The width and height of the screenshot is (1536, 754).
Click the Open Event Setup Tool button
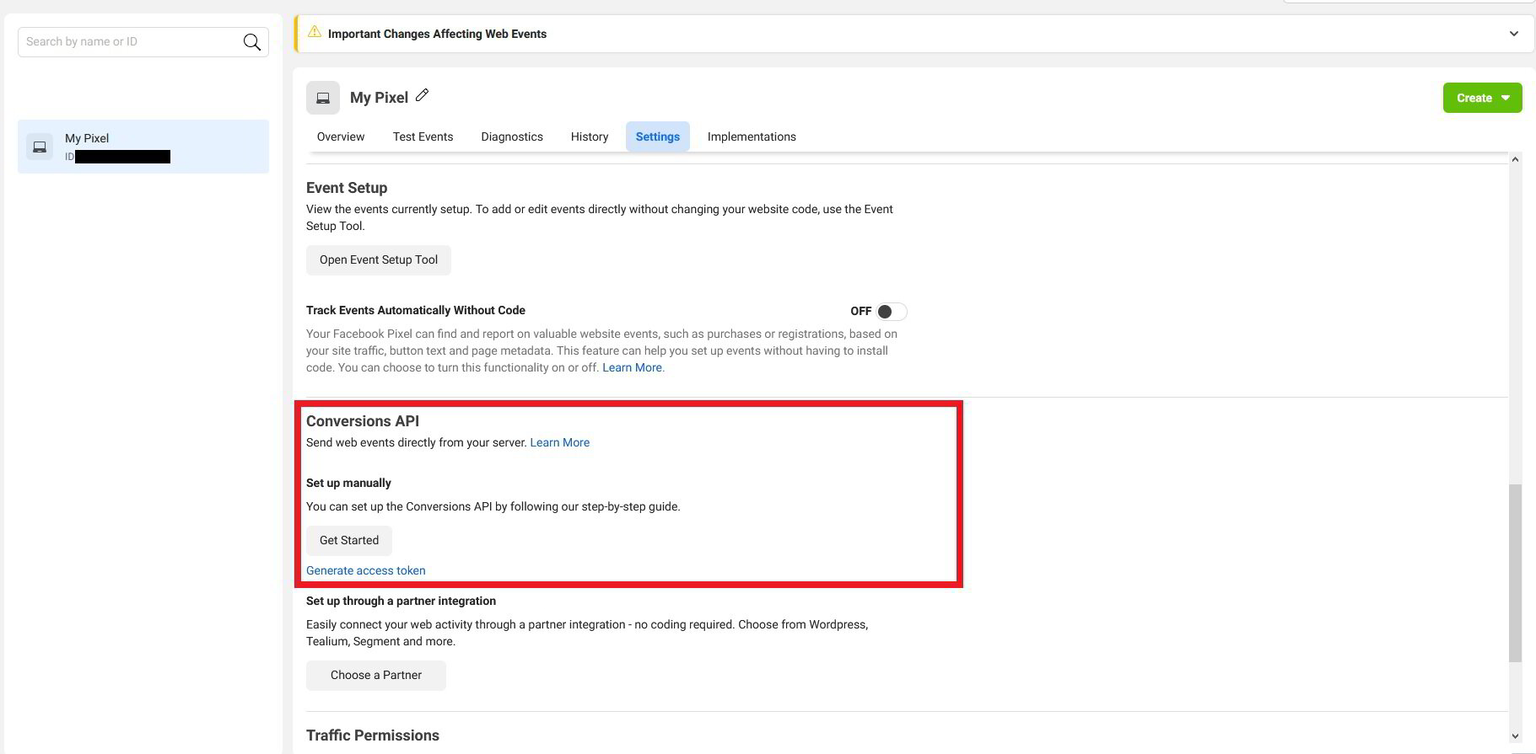tap(379, 260)
